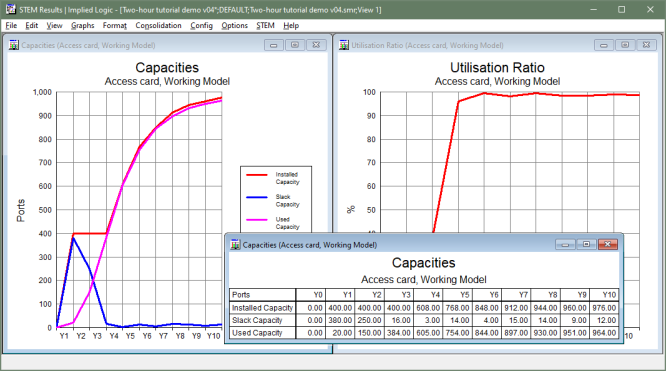Click the Capacities chart window icon
This screenshot has width=666, height=371.
[x=14, y=45]
